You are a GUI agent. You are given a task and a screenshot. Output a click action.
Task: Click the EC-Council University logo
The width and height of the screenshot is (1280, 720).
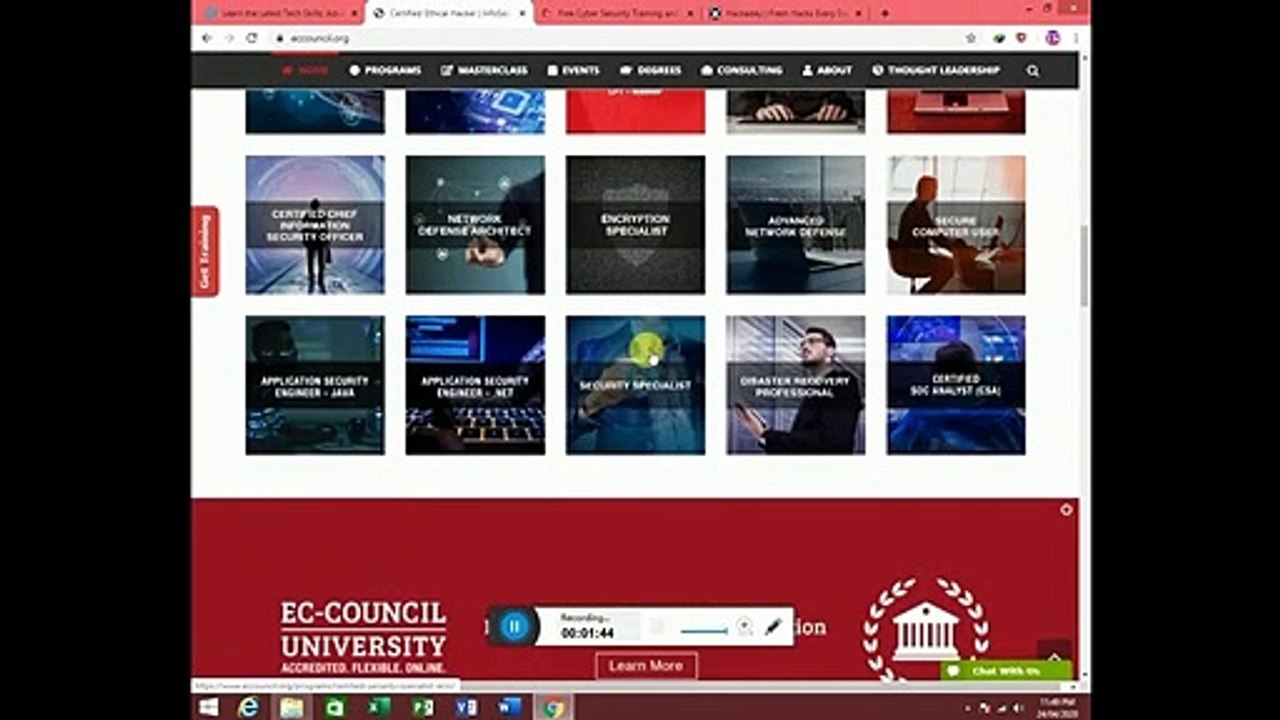(363, 637)
